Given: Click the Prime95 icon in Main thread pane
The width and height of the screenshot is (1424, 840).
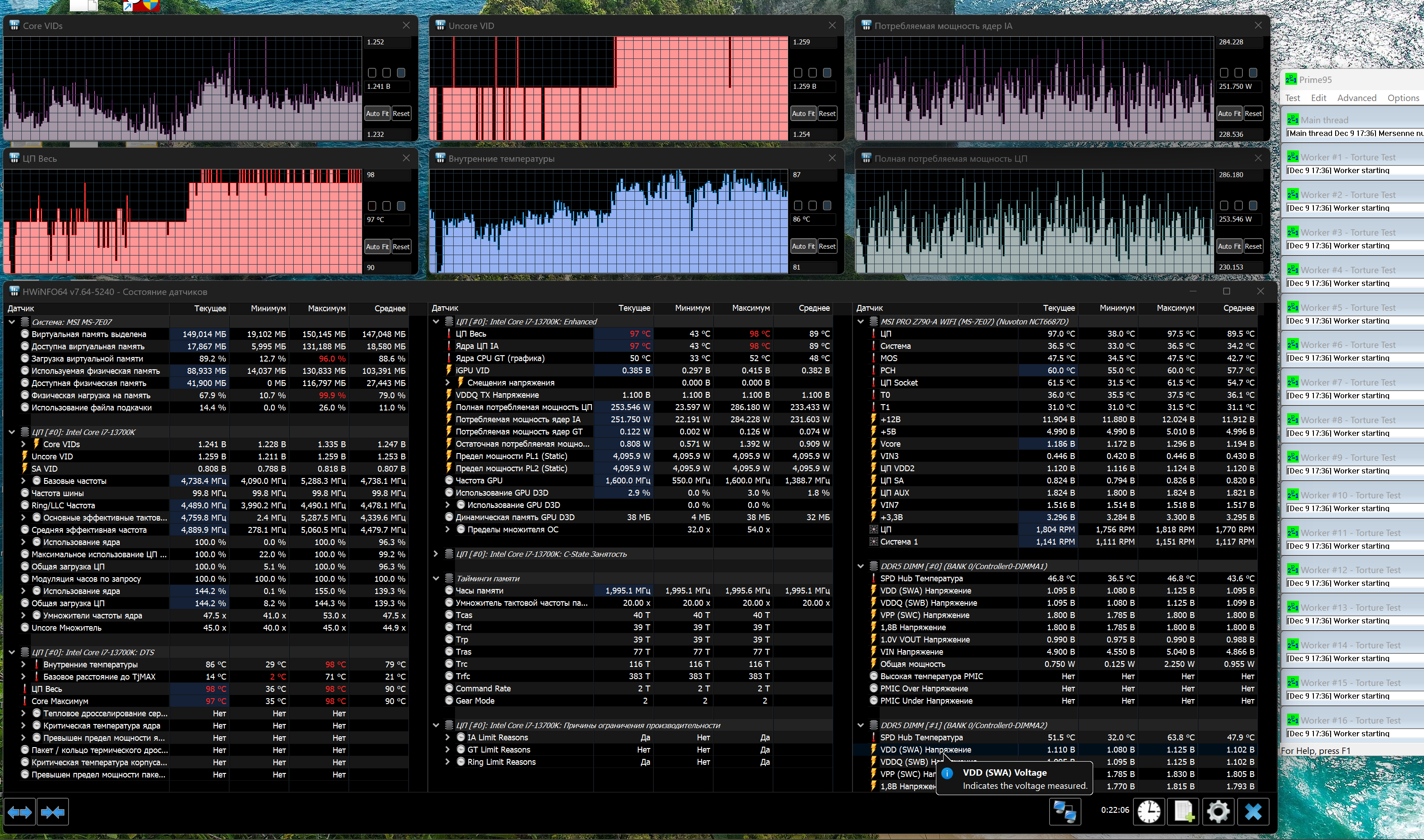Looking at the screenshot, I should pos(1292,120).
